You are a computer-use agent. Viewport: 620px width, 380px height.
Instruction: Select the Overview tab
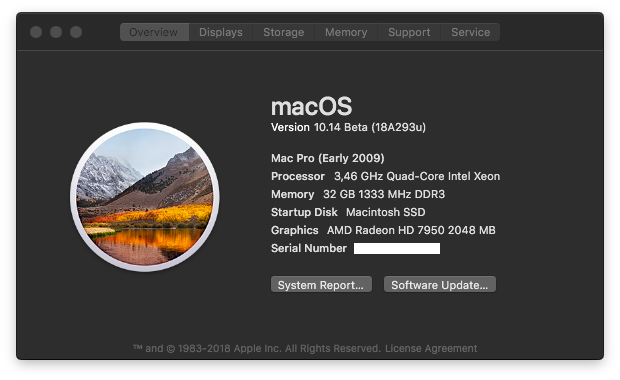154,32
